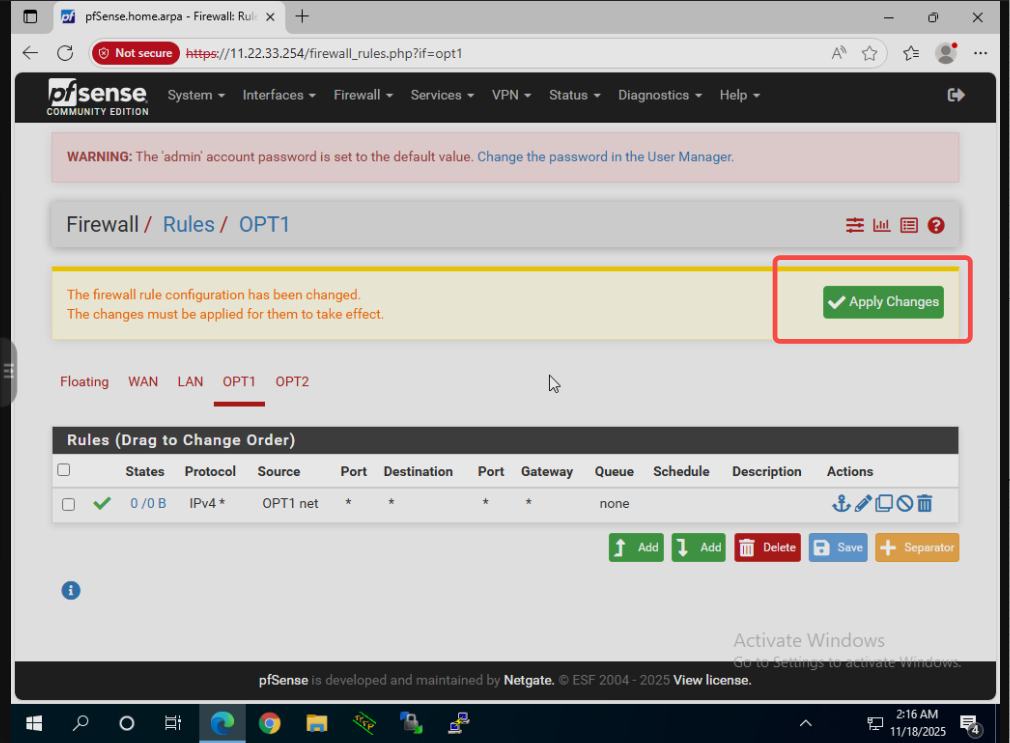Go back in the browser
The height and width of the screenshot is (743, 1010).
[x=30, y=53]
